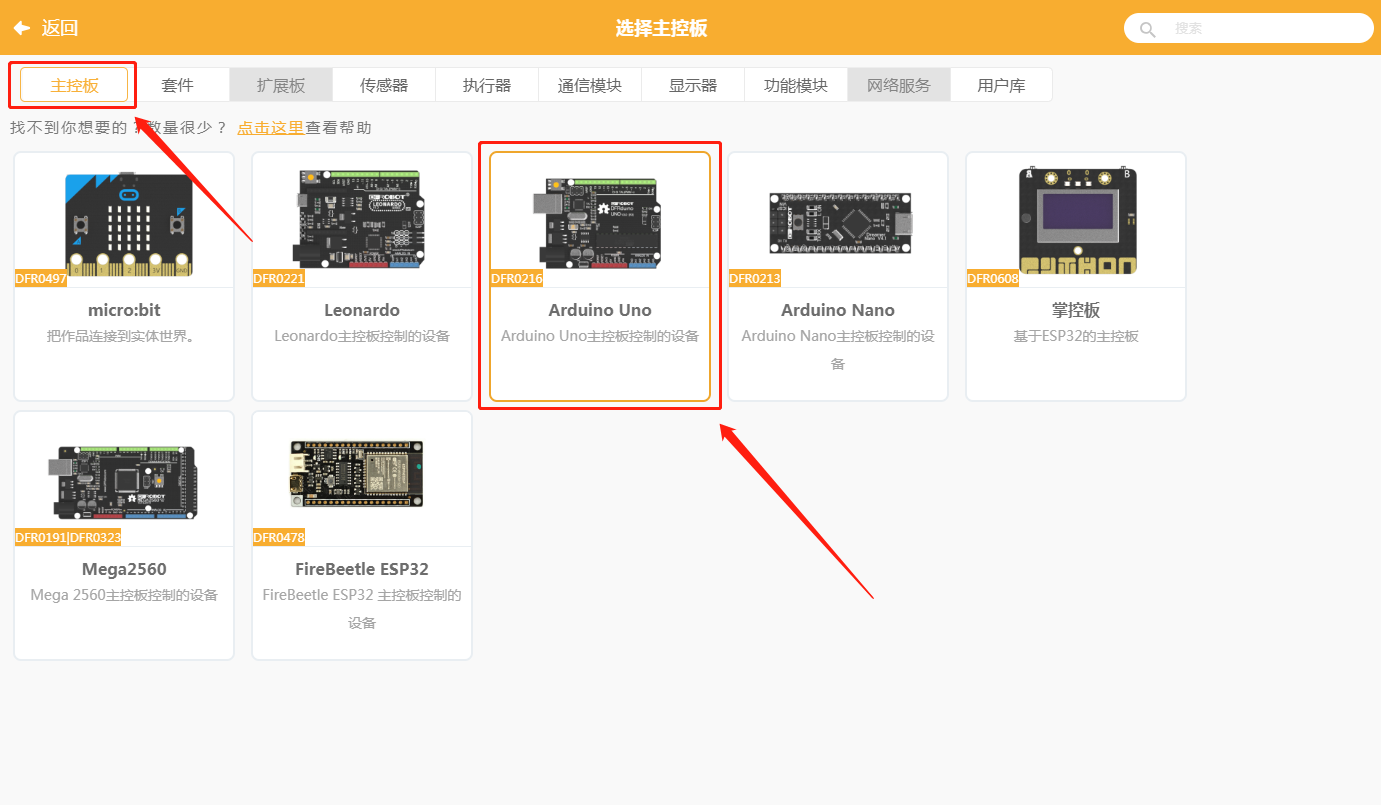Click the Mega2560 card title
1381x805 pixels.
(124, 569)
